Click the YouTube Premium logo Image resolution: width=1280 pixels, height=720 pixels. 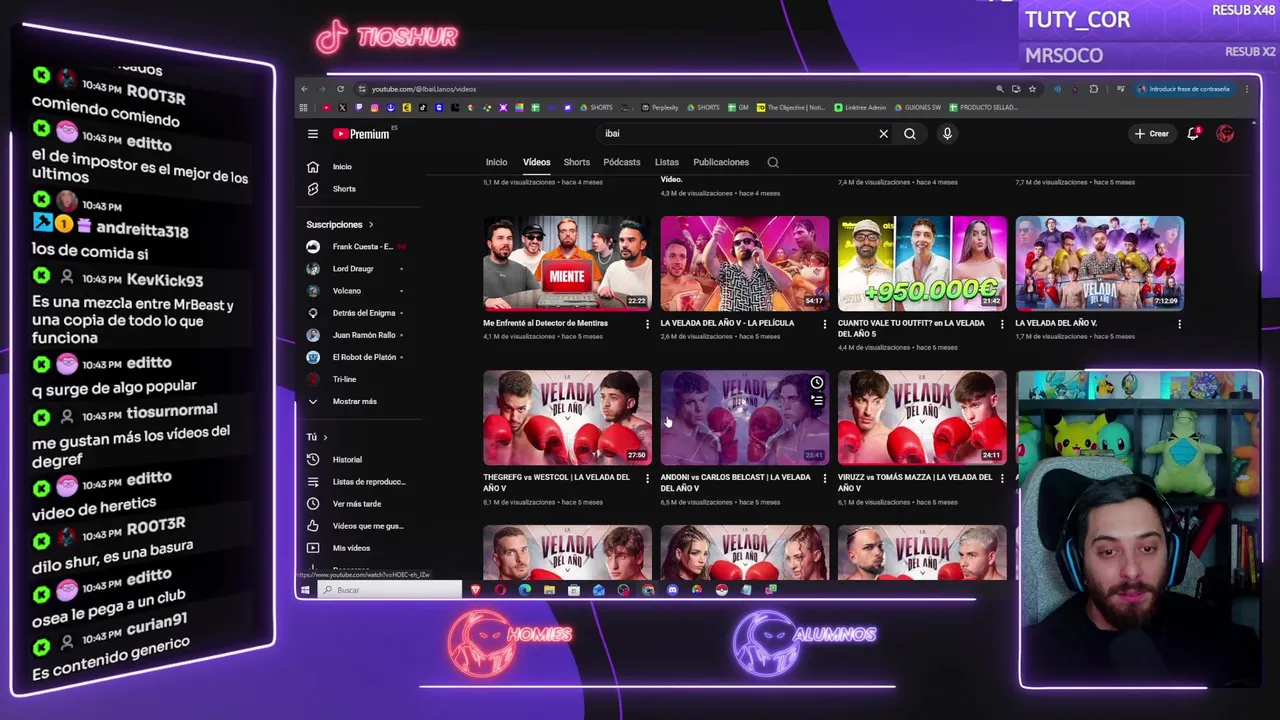point(361,134)
